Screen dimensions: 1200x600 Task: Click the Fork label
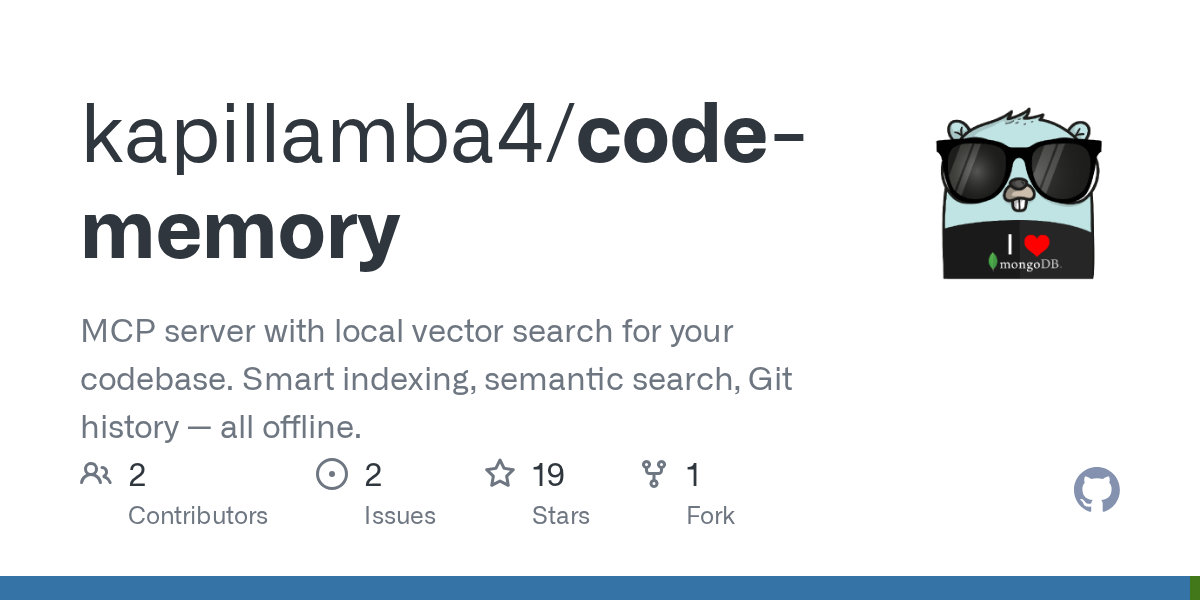pyautogui.click(x=710, y=516)
